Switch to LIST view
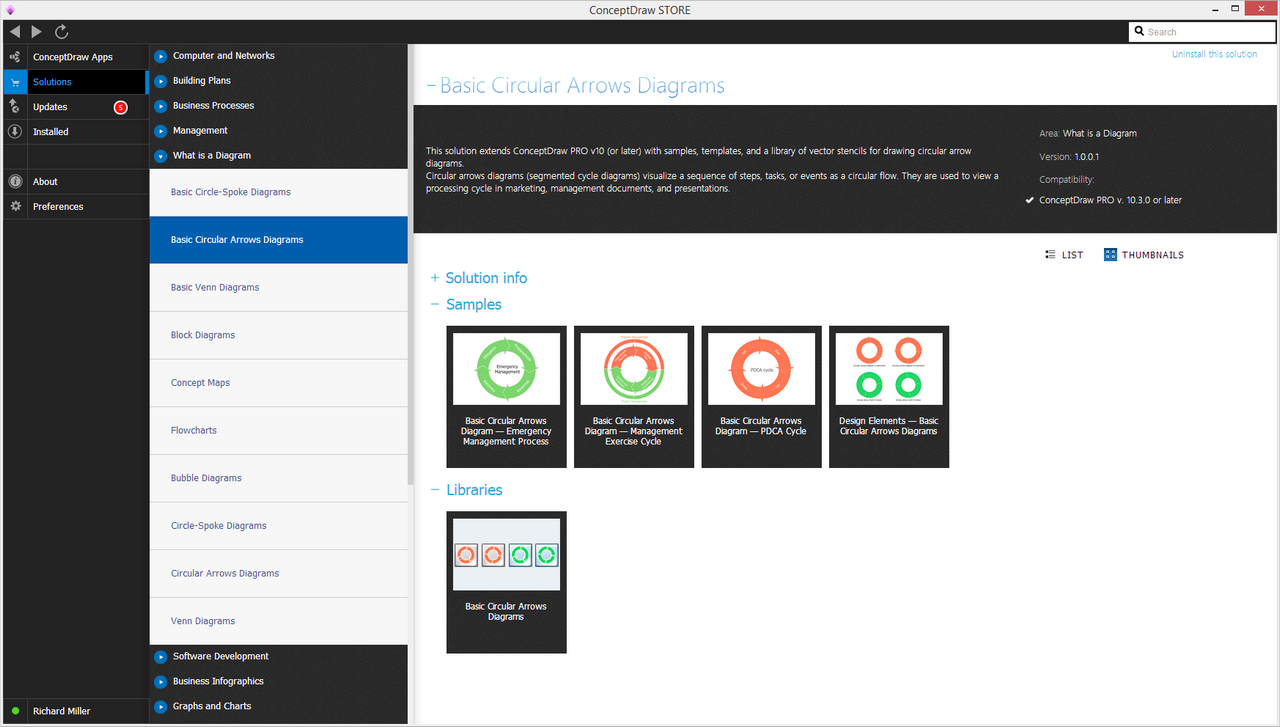 pyautogui.click(x=1064, y=255)
